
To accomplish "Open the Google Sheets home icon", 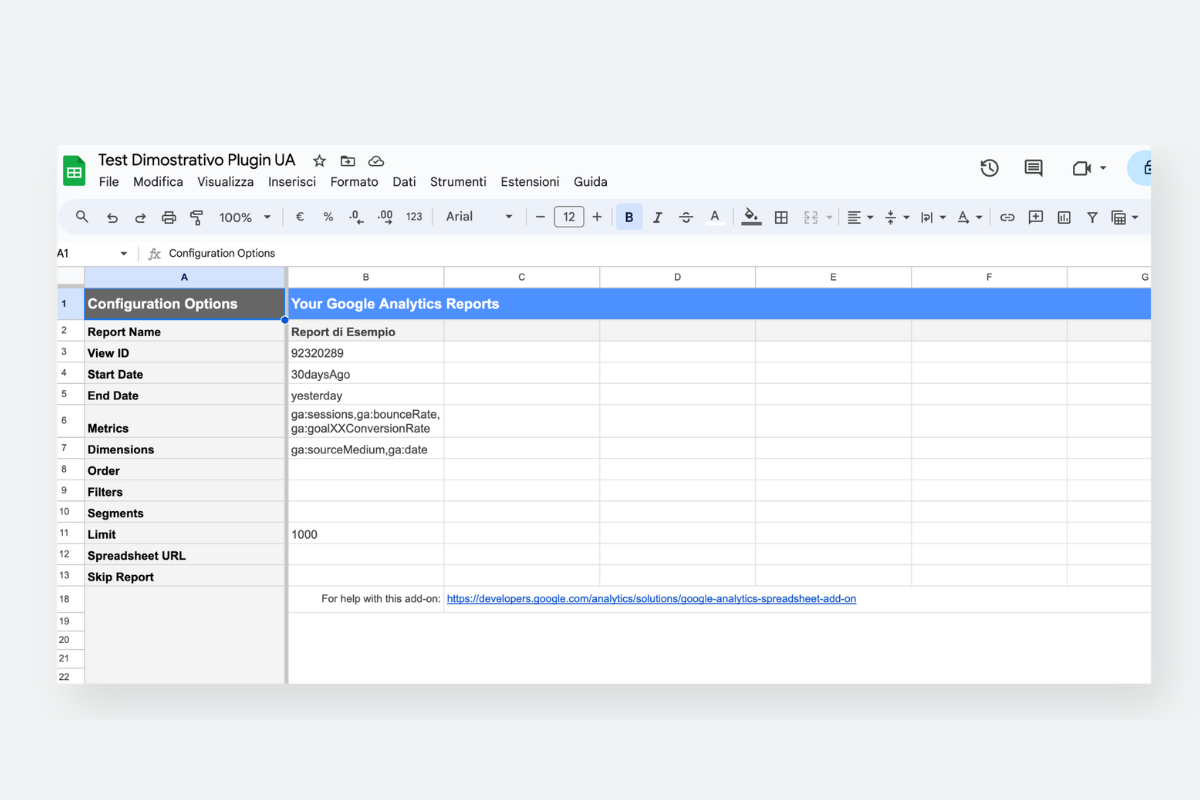I will pos(75,171).
